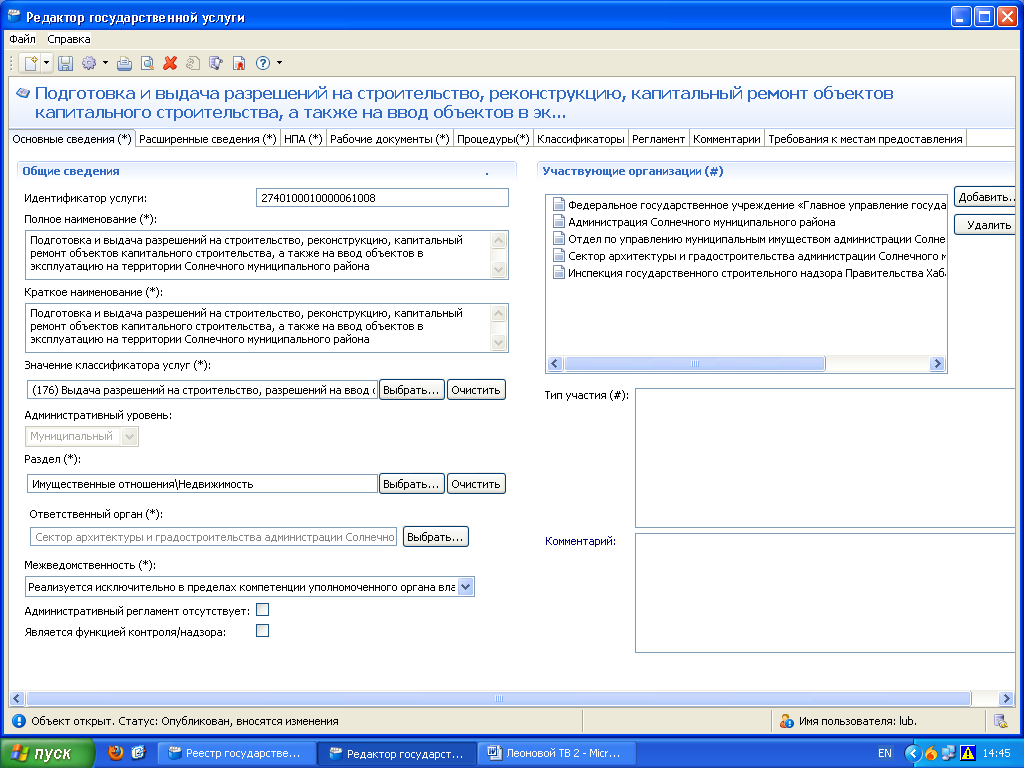
Task: Open Firefox from the quick launch bar
Action: pyautogui.click(x=116, y=753)
